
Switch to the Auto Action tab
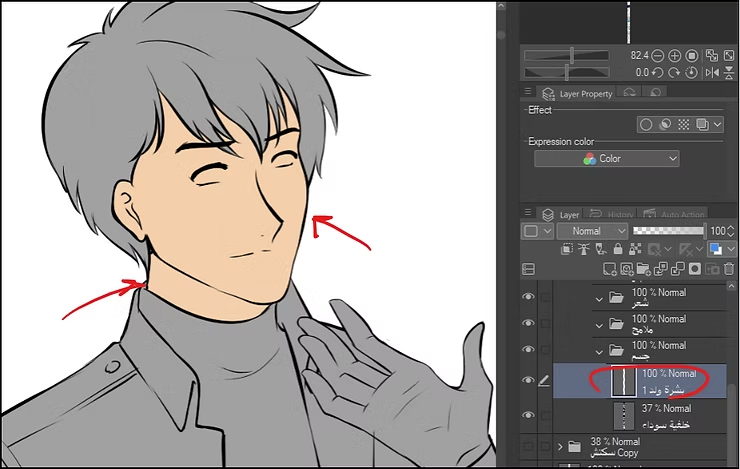[x=673, y=215]
